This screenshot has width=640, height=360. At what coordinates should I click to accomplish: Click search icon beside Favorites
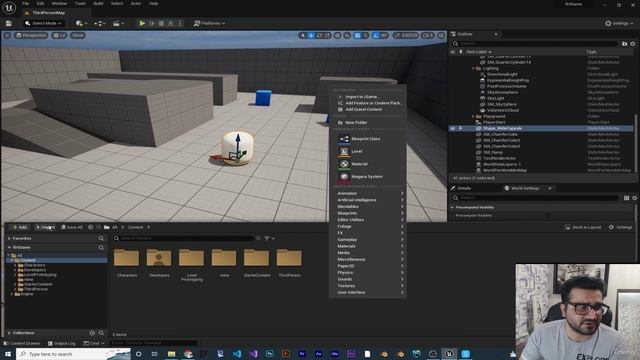[x=101, y=238]
